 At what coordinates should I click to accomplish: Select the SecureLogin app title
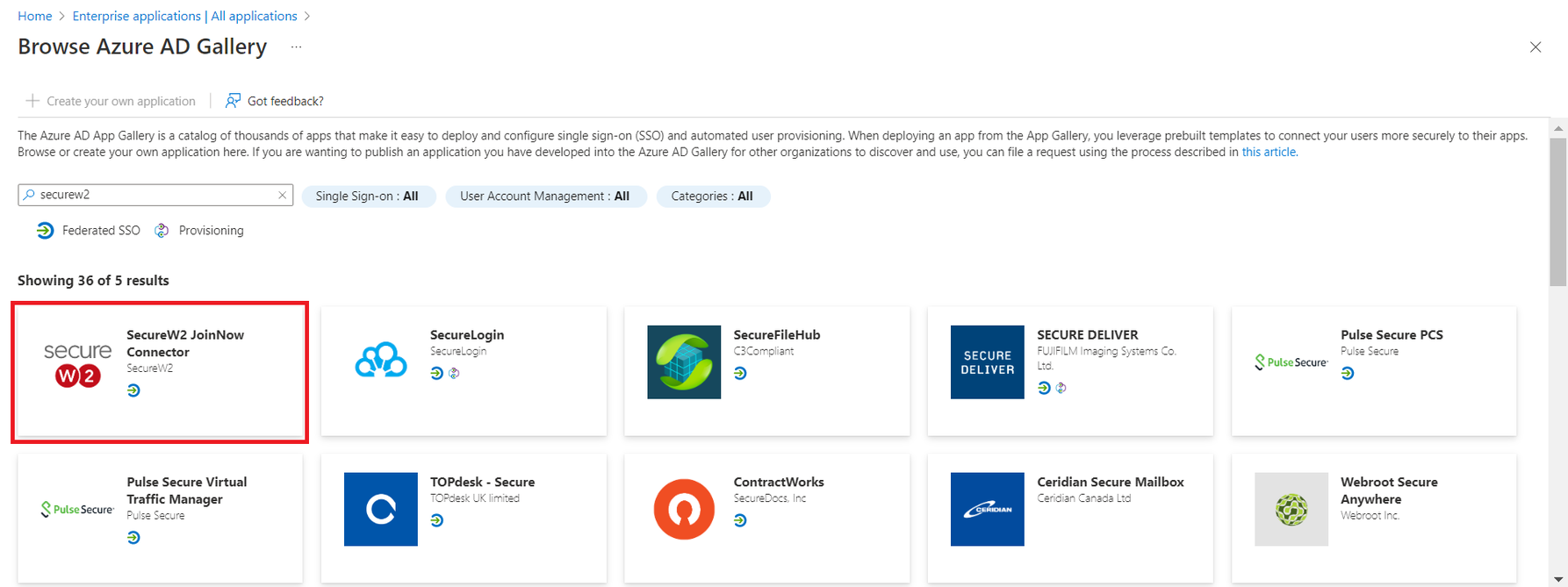coord(467,334)
